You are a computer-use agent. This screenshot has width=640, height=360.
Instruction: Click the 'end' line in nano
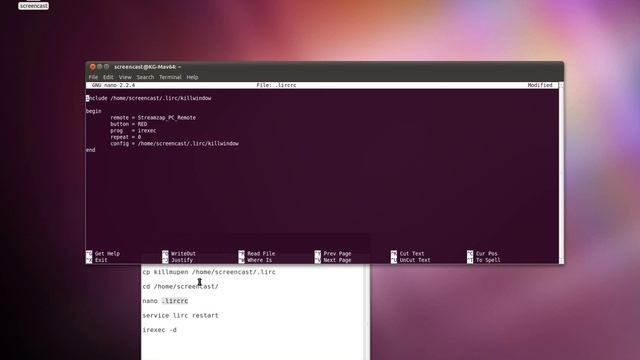(91, 150)
